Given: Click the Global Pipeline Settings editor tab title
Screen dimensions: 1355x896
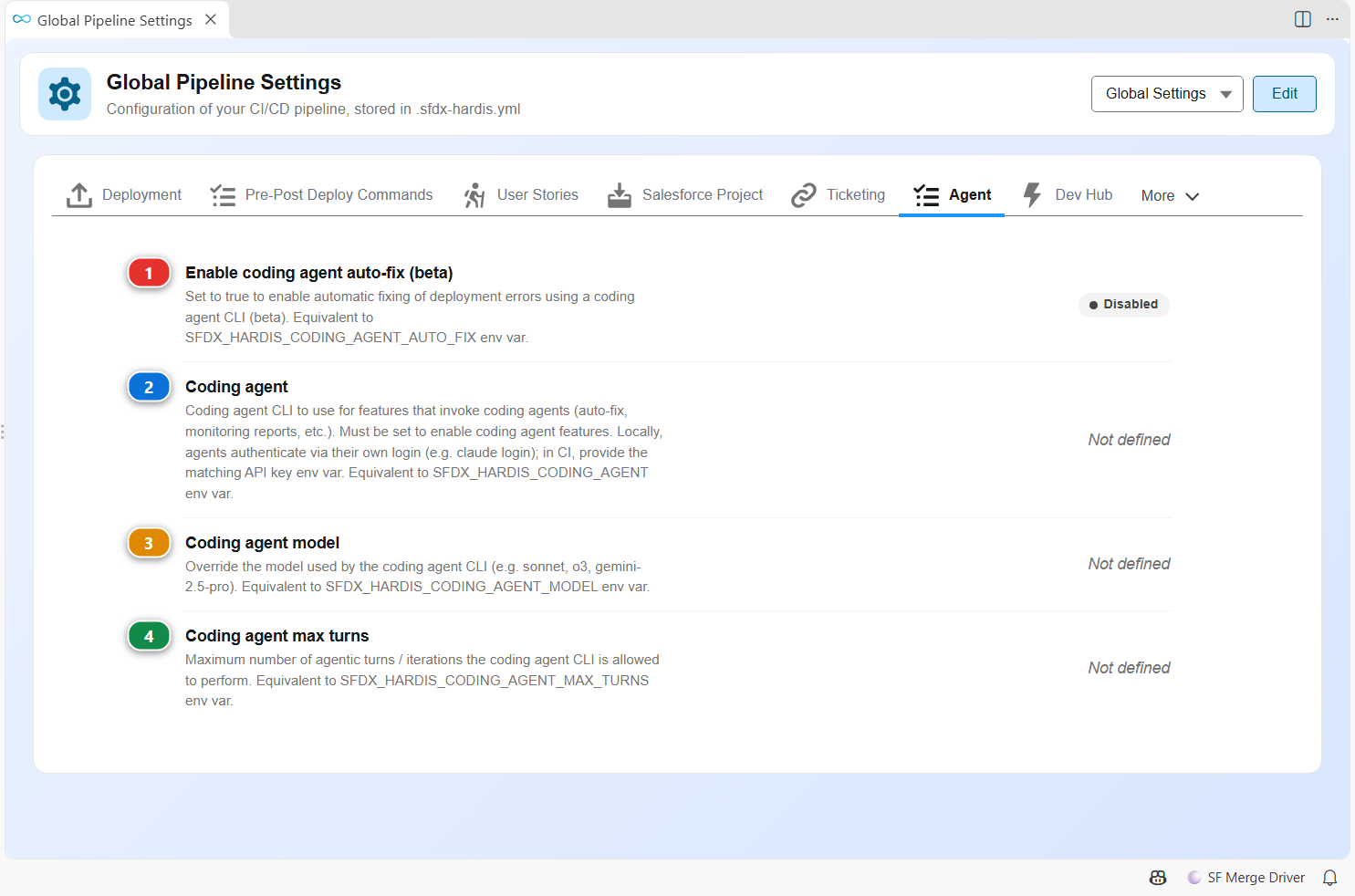Looking at the screenshot, I should click(115, 20).
